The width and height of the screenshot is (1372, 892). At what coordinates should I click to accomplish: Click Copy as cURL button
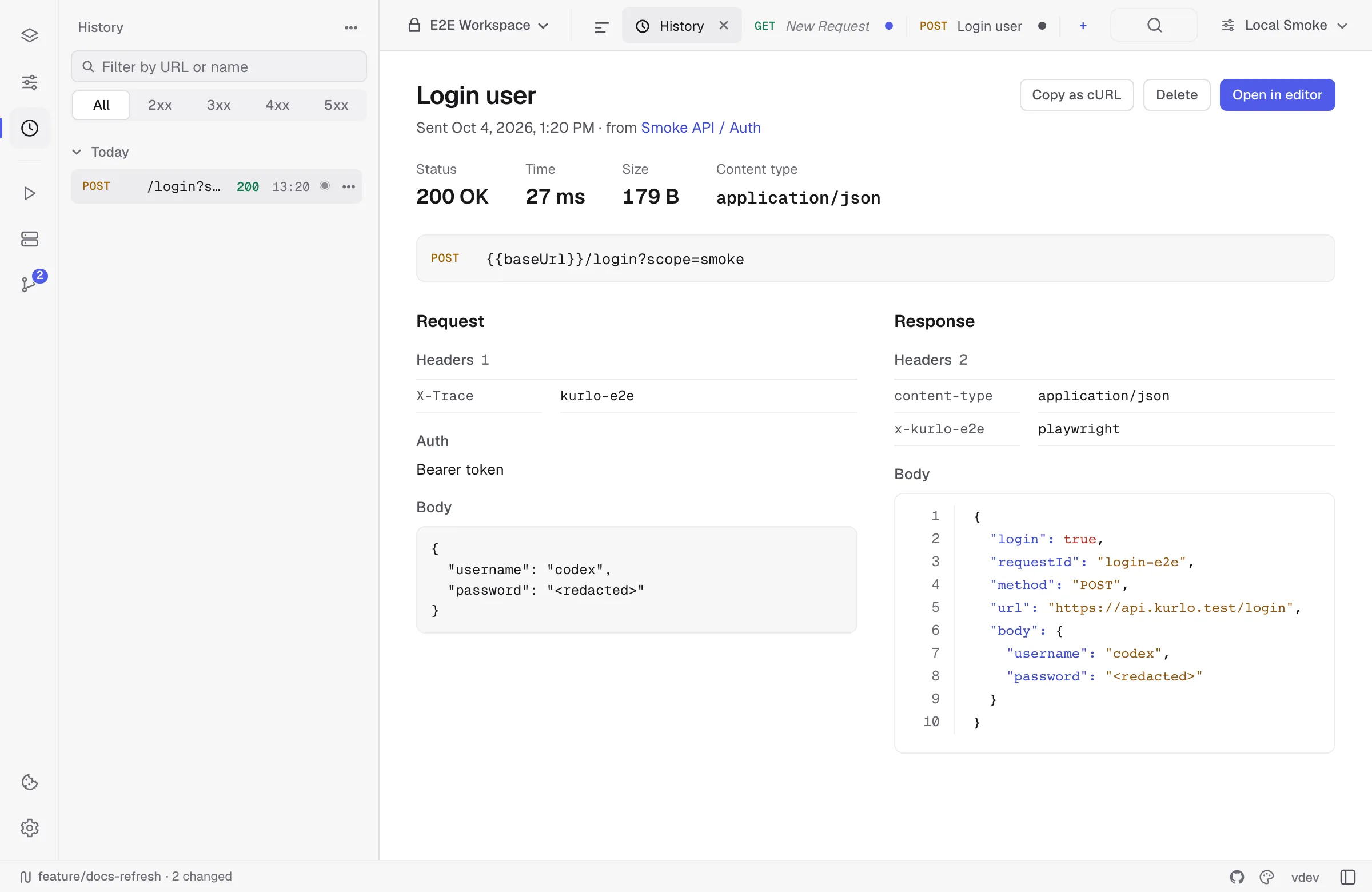1076,94
